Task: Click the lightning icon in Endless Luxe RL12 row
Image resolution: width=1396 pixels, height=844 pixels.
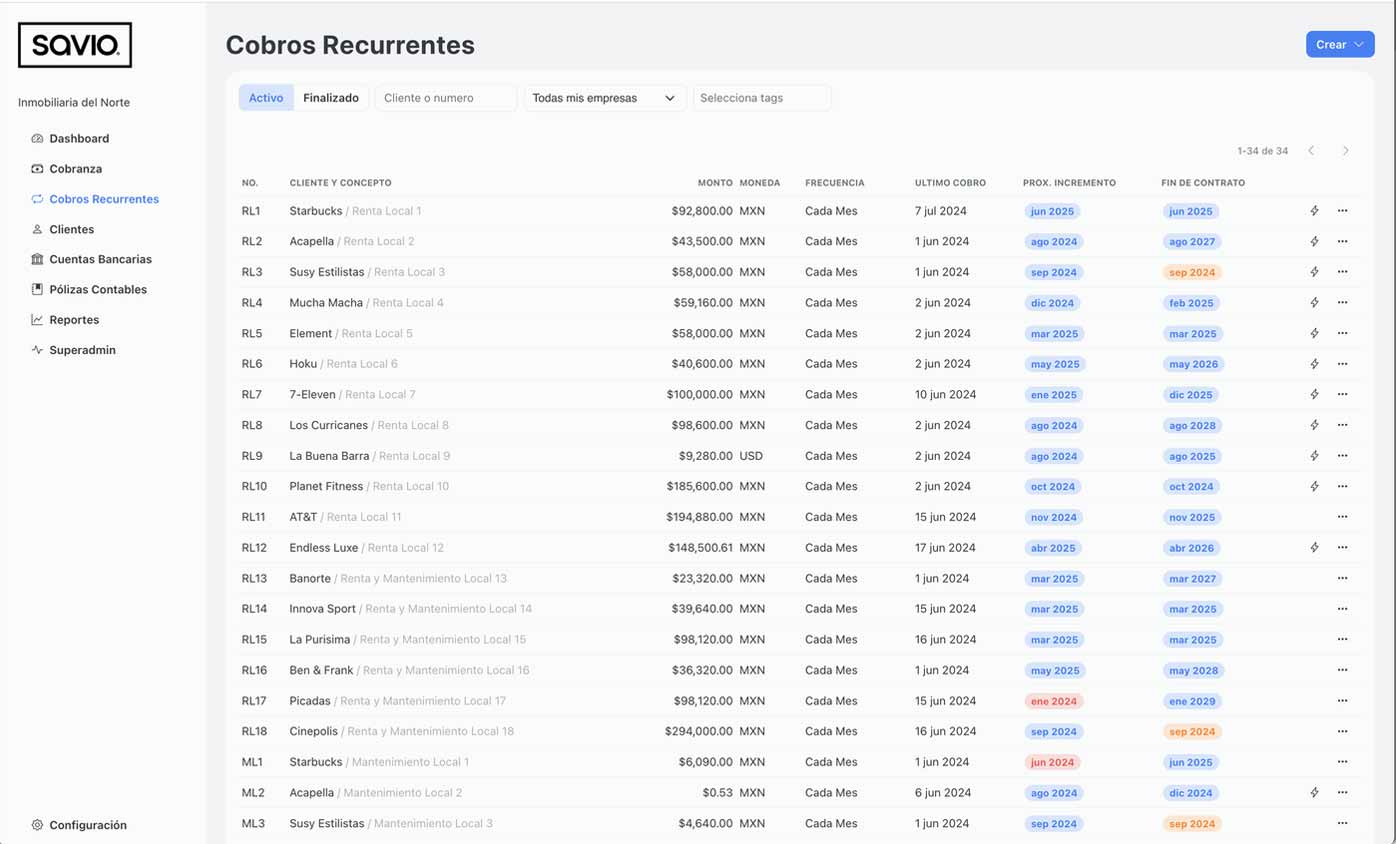Action: click(x=1314, y=548)
